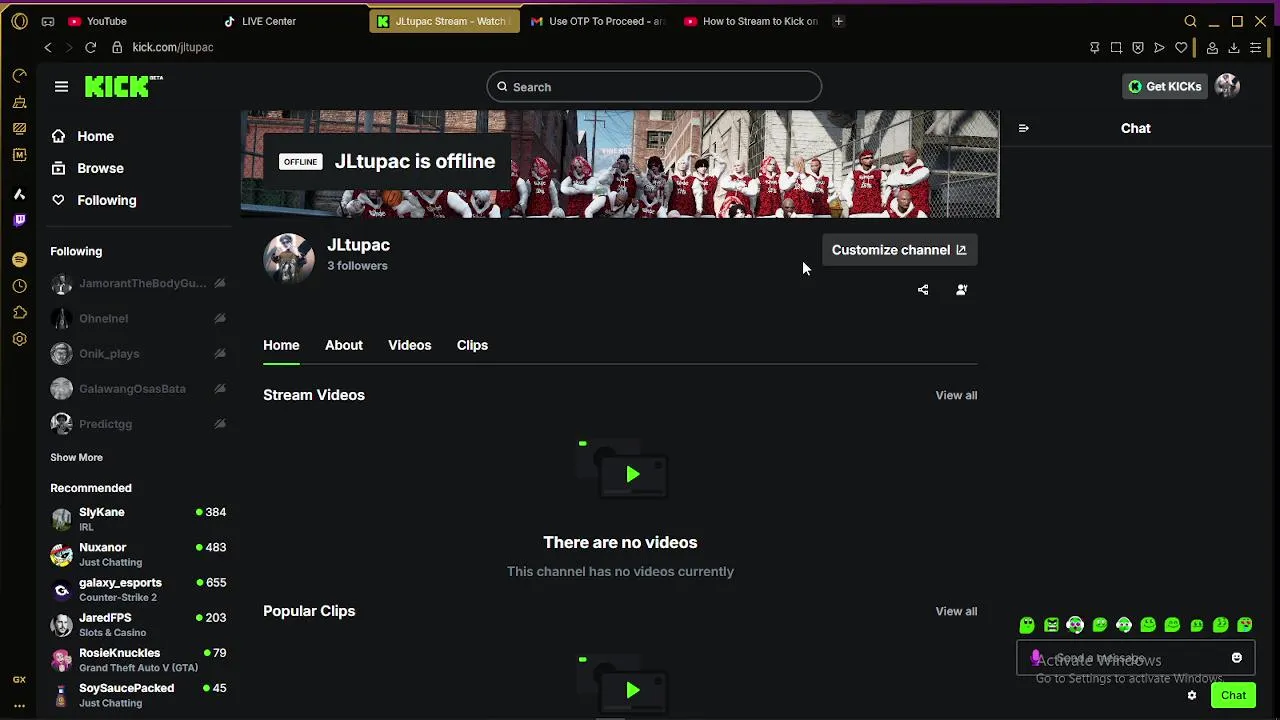1280x720 pixels.
Task: Click the follow user icon beside share
Action: pyautogui.click(x=962, y=290)
